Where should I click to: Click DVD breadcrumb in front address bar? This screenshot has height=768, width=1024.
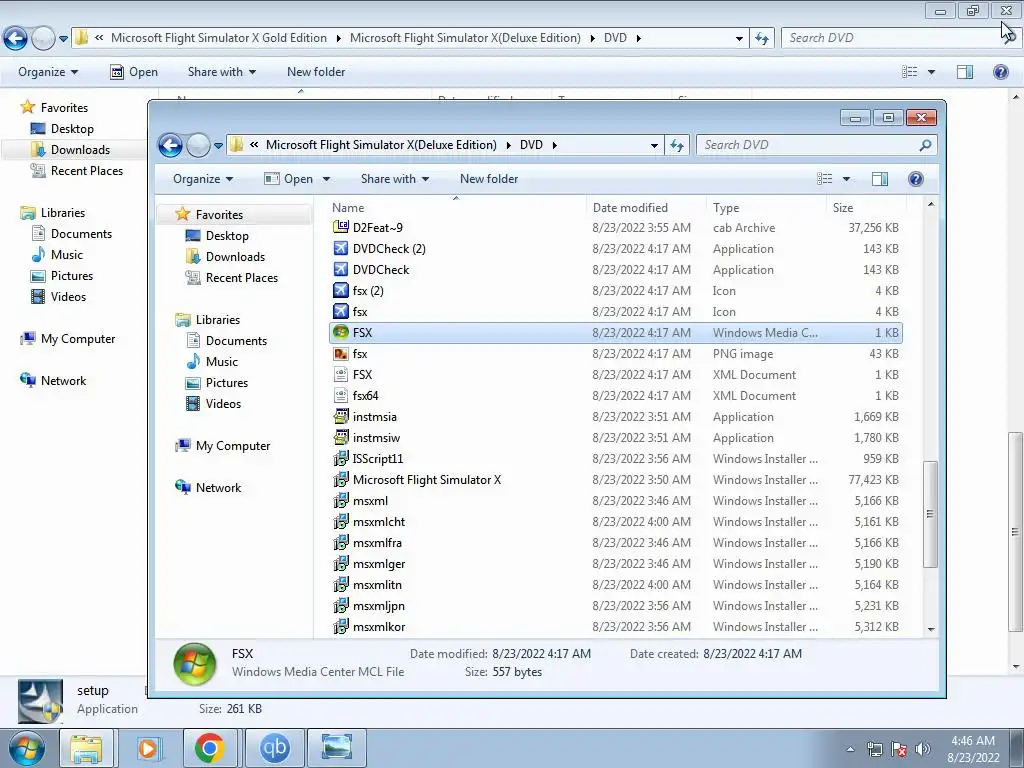[531, 145]
